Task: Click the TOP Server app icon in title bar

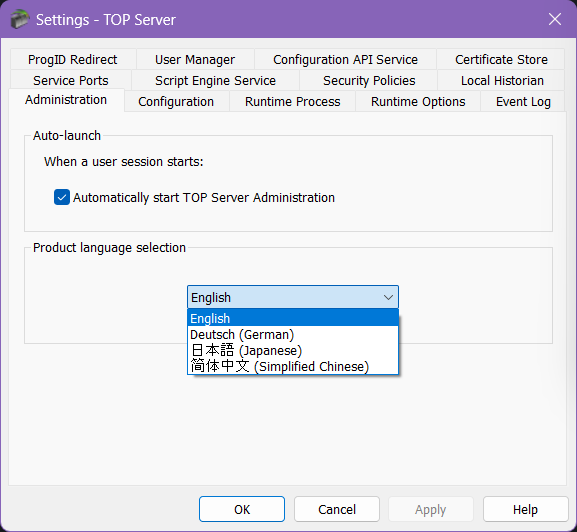Action: click(x=19, y=19)
